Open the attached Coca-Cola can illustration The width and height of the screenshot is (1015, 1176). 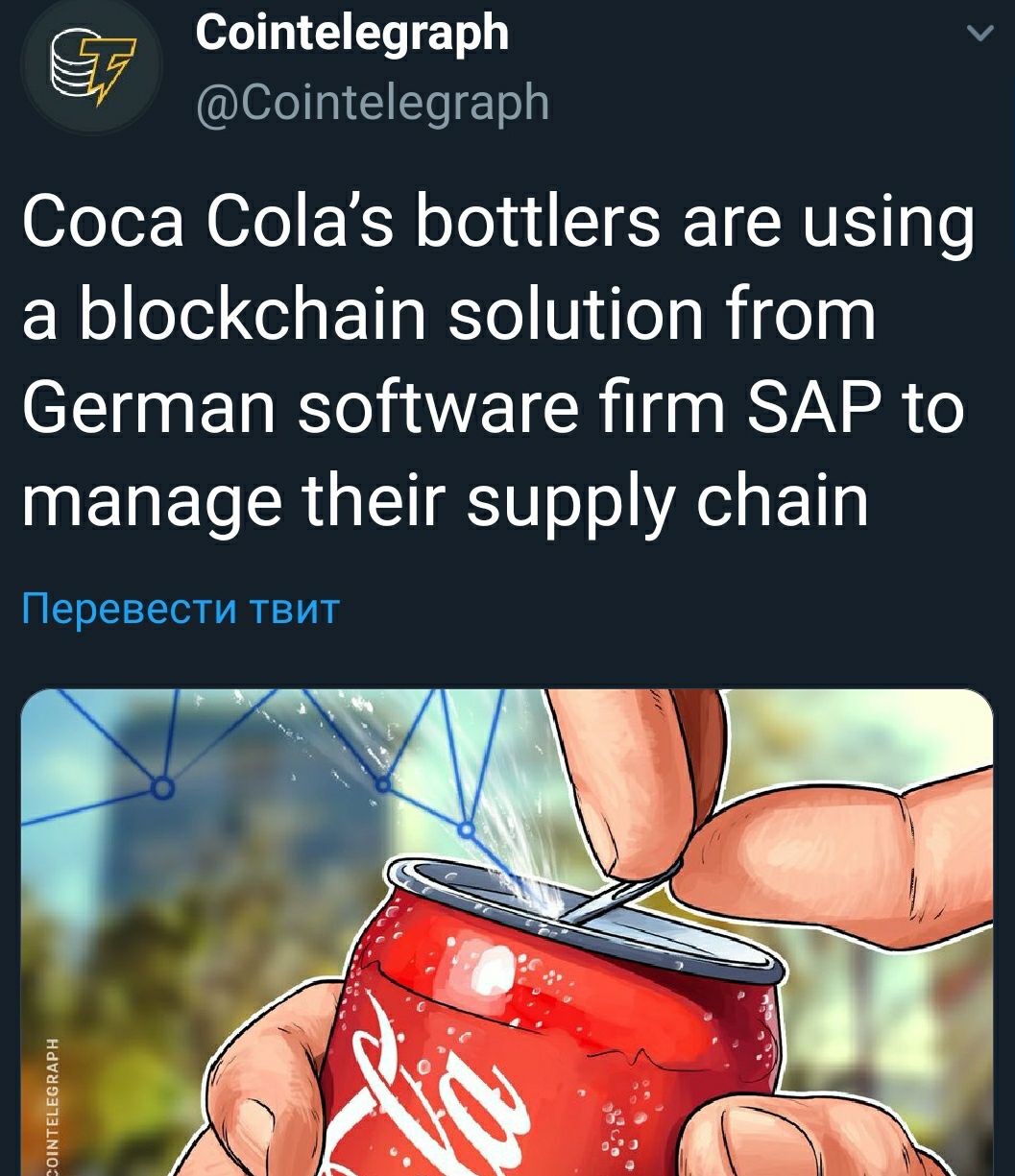point(507,931)
